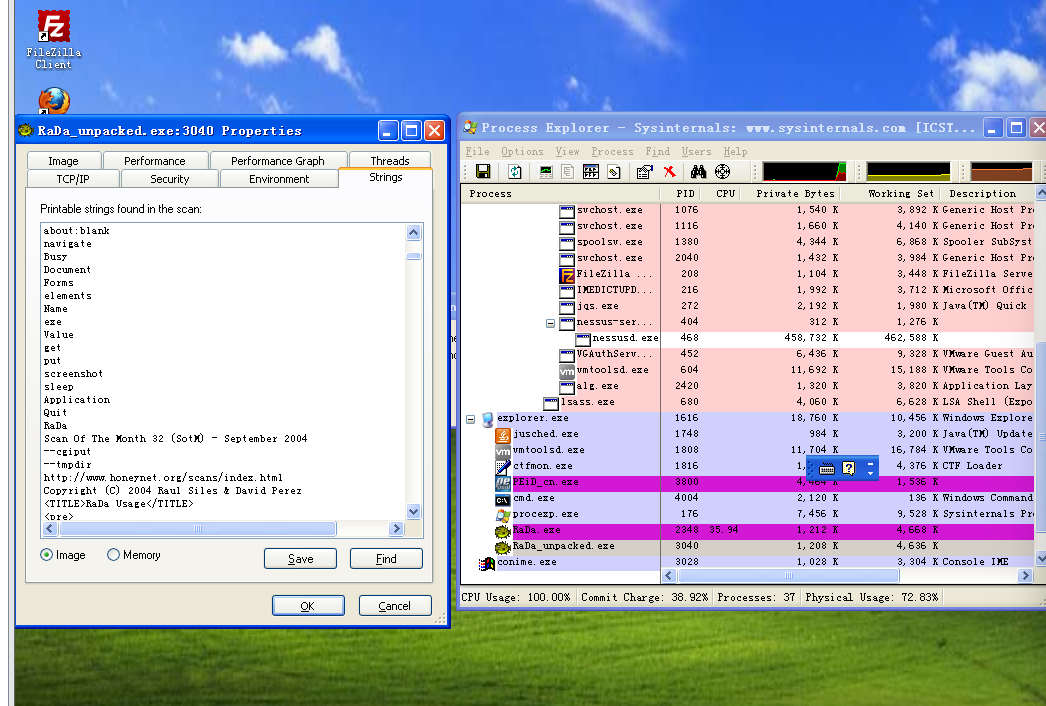This screenshot has width=1046, height=706.
Task: Switch to the Image tab
Action: [x=63, y=161]
